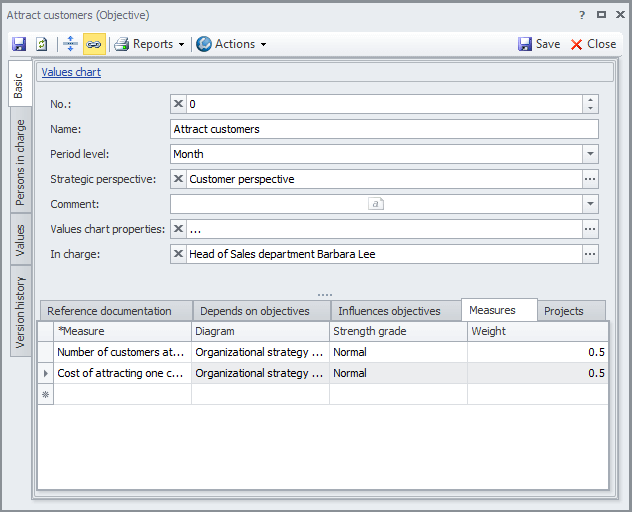Click the refresh document icon
632x512 pixels.
(42, 44)
